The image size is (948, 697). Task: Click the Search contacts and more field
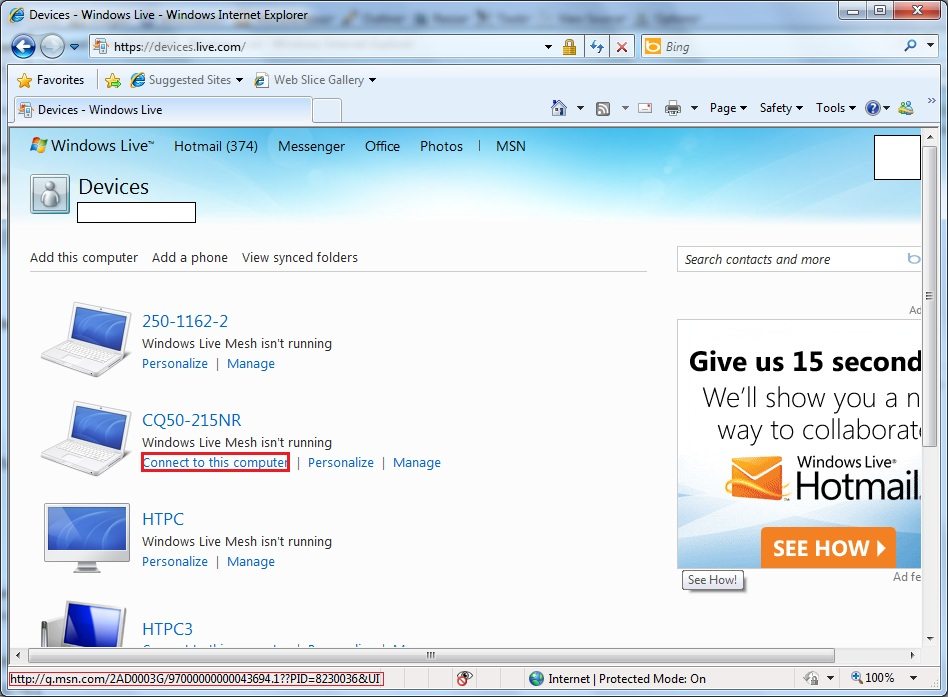(798, 259)
